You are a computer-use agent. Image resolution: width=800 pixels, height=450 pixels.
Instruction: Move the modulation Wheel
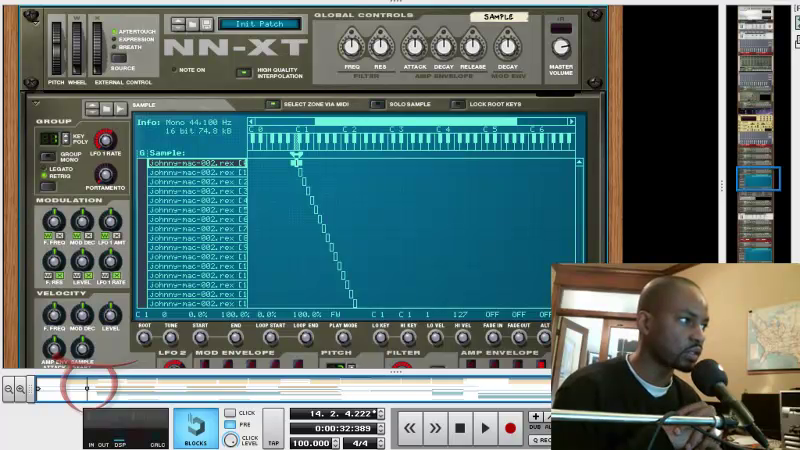[77, 48]
